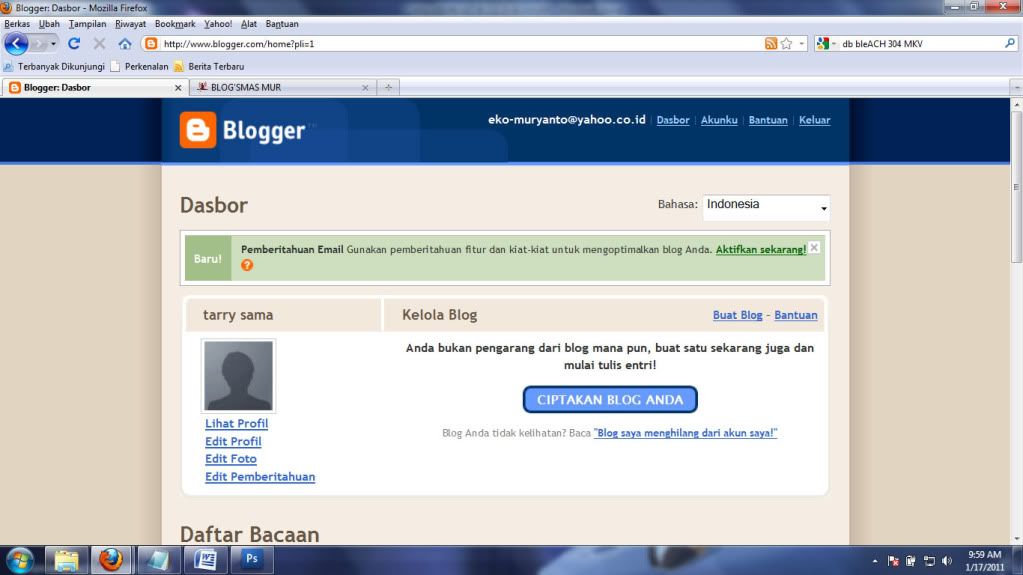
Task: Open the Yahoo! menu
Action: click(x=218, y=23)
